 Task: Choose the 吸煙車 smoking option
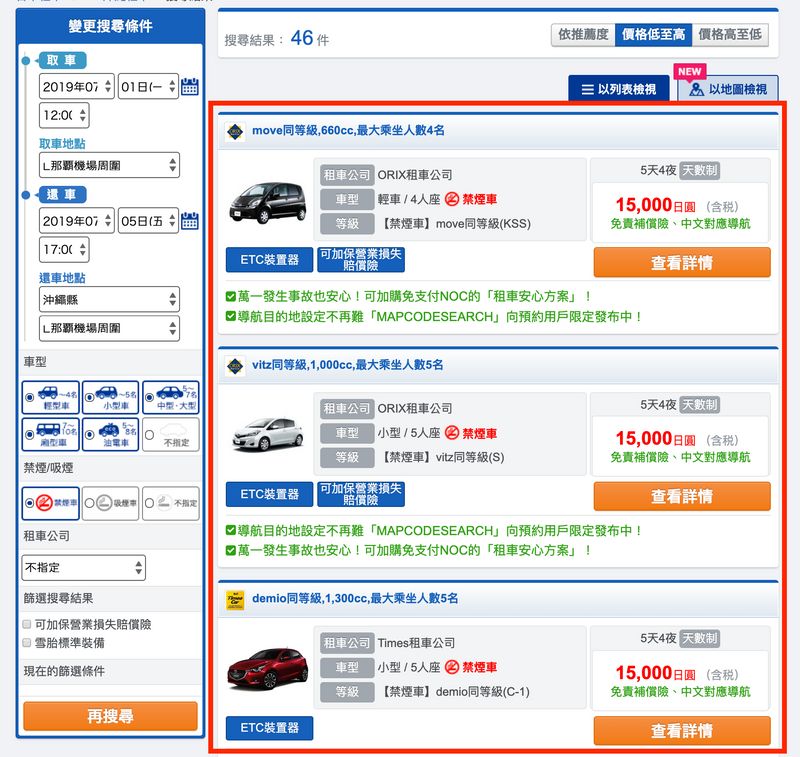pyautogui.click(x=111, y=503)
